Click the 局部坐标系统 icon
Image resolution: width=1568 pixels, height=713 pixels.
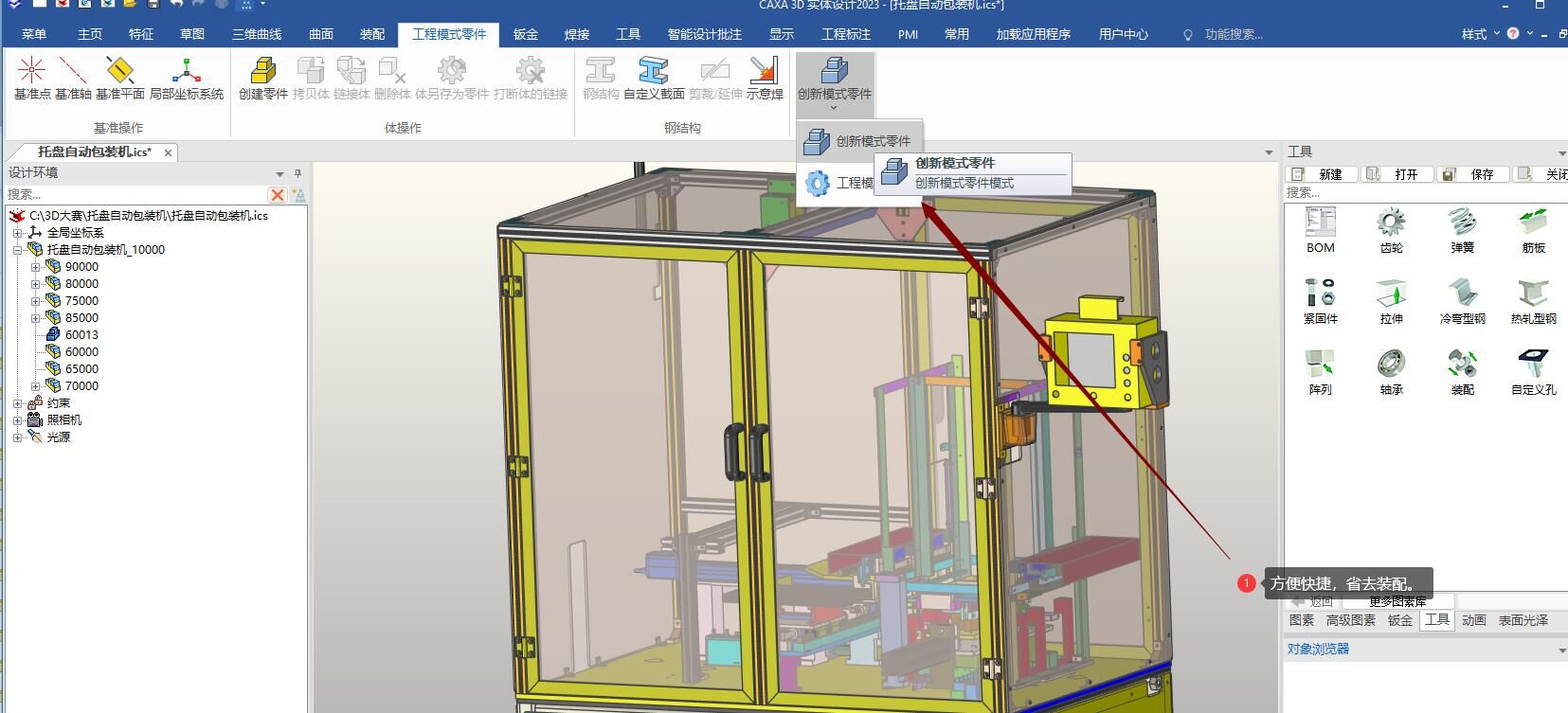187,77
